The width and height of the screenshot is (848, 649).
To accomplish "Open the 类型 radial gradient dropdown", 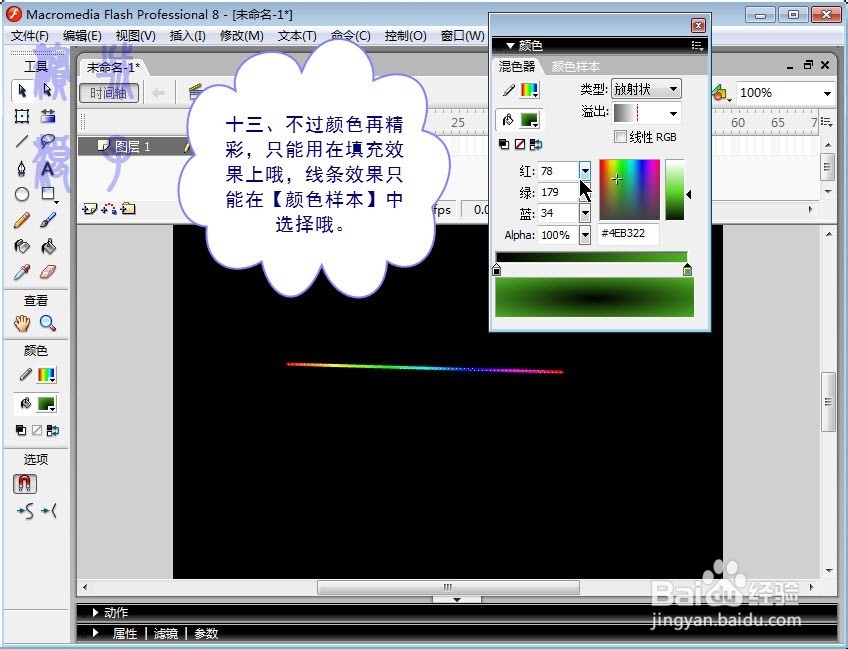I will [x=673, y=89].
